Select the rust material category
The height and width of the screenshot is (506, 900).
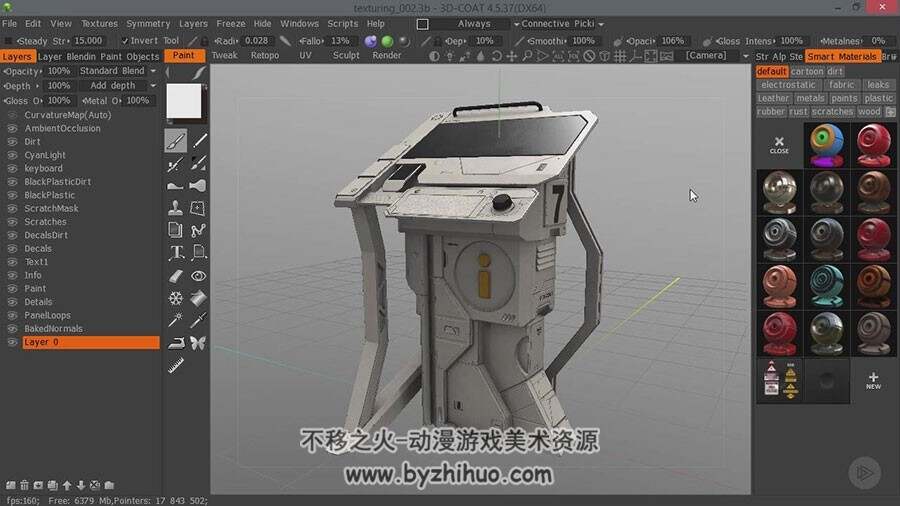pyautogui.click(x=798, y=111)
